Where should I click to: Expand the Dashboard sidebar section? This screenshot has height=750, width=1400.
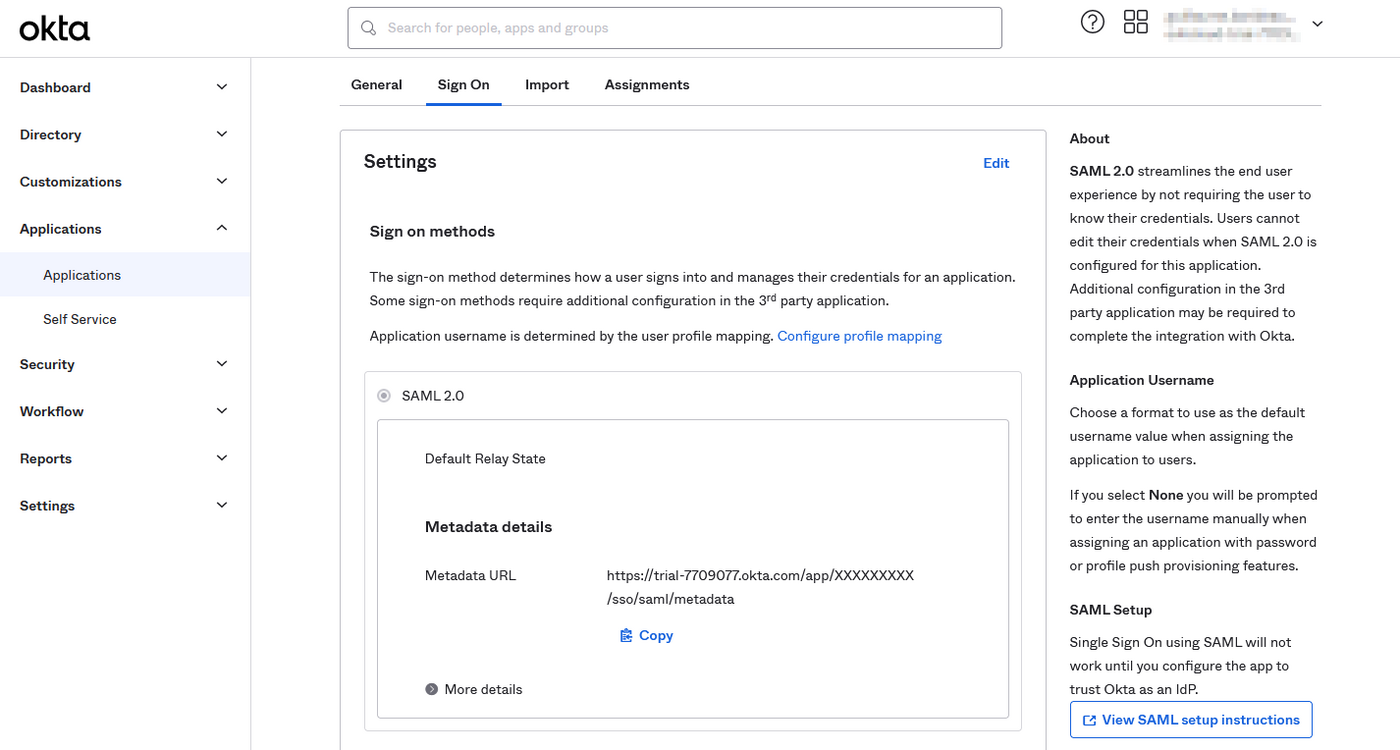pos(222,87)
